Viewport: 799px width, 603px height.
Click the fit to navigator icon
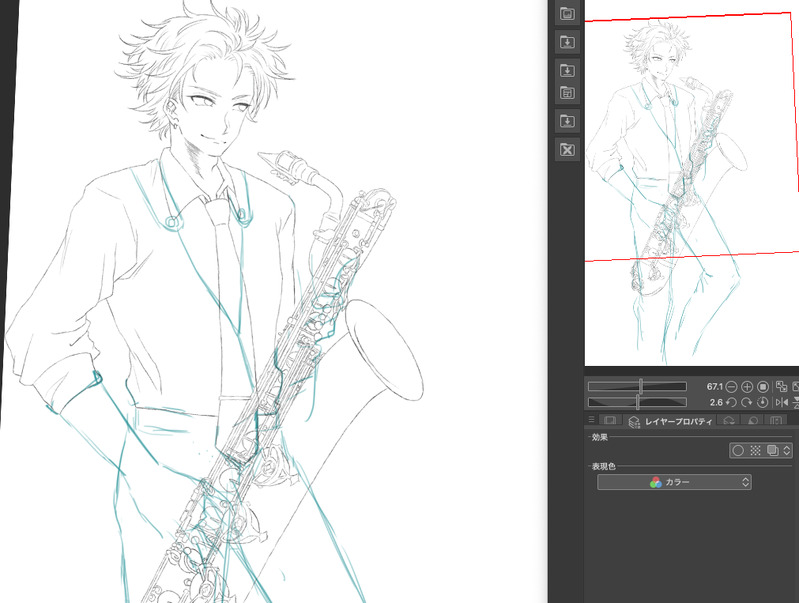coord(781,387)
